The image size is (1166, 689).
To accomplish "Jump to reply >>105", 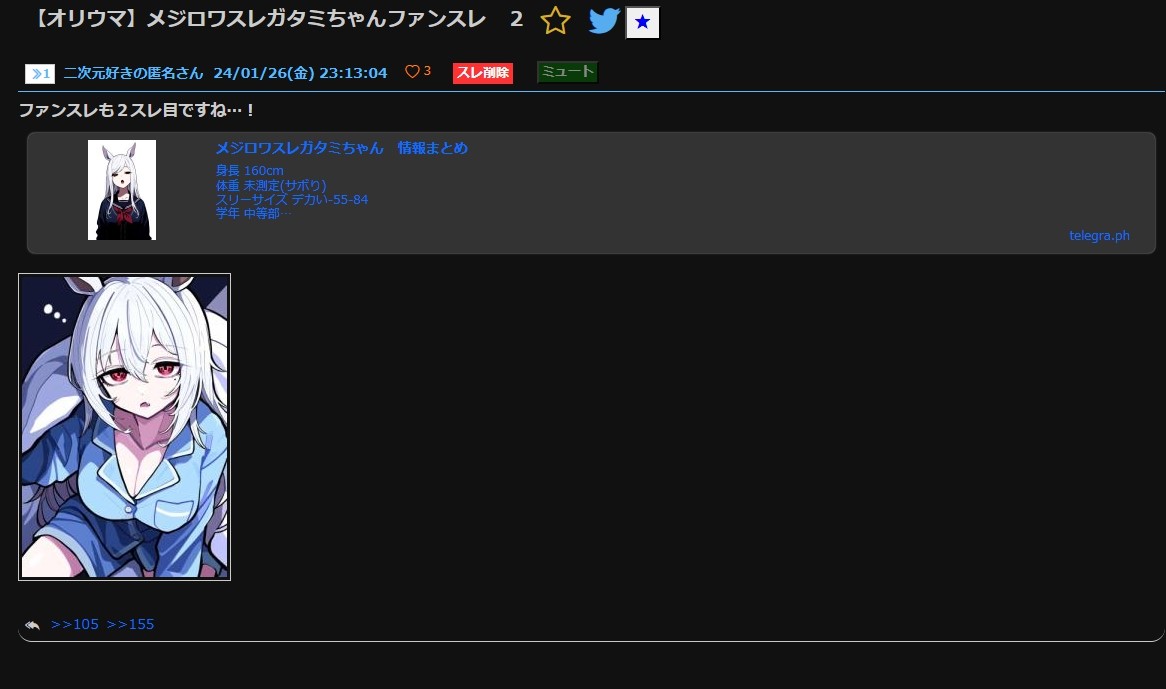I will tap(74, 624).
